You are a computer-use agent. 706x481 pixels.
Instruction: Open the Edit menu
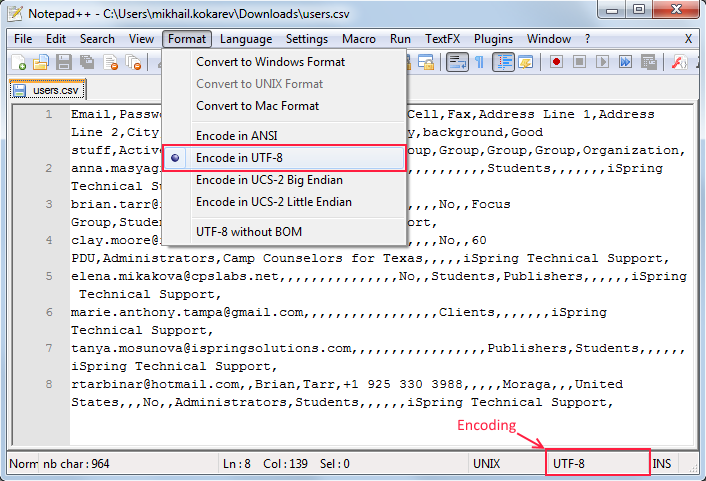pos(56,39)
